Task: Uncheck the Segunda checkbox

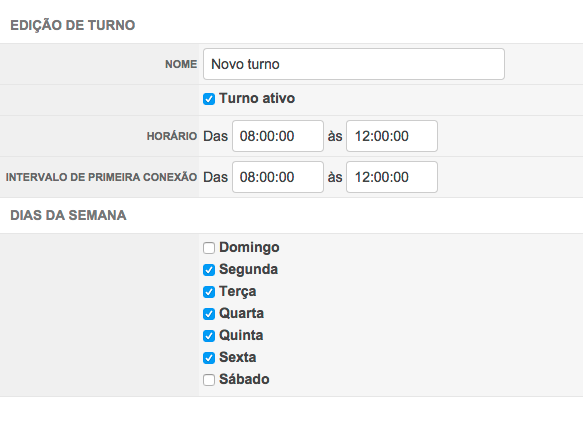Action: click(209, 270)
